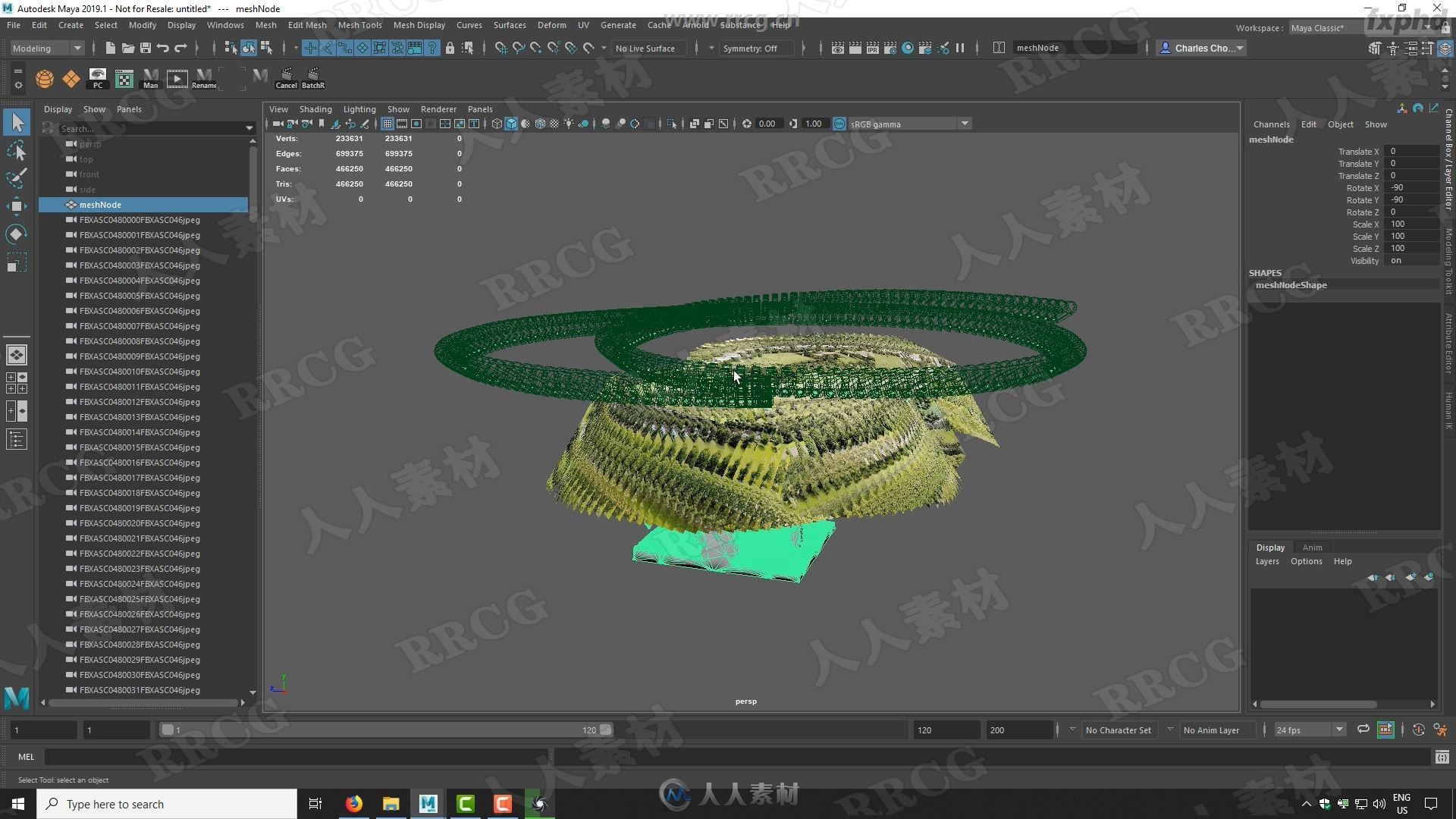Open the Mesh menu item

265,24
